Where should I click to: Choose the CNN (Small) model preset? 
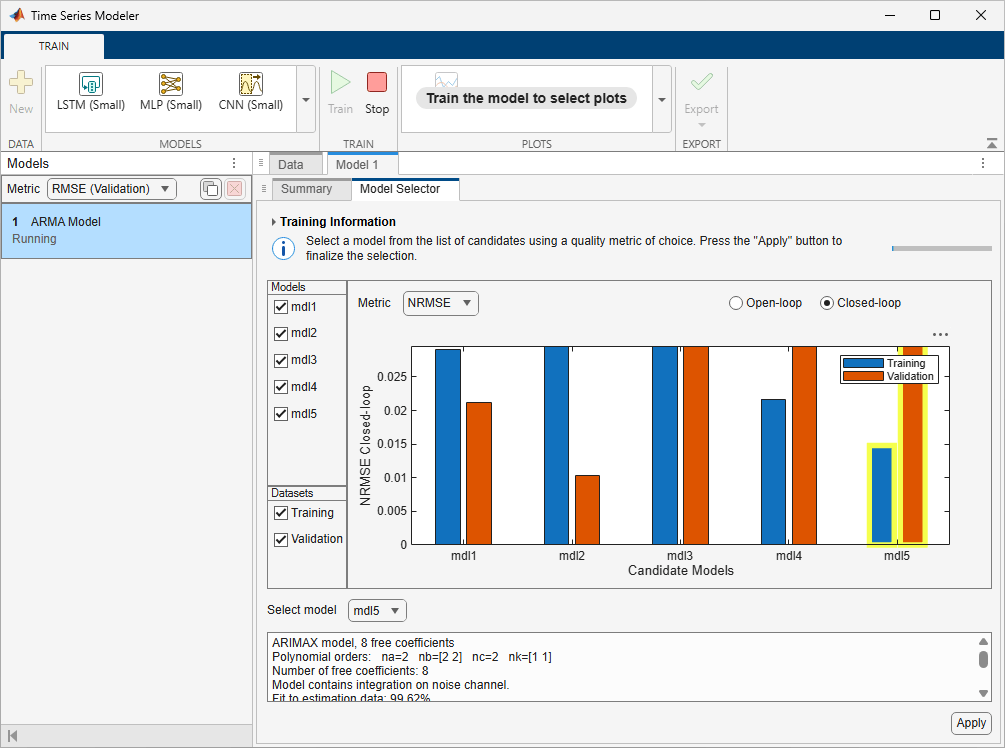[x=250, y=91]
